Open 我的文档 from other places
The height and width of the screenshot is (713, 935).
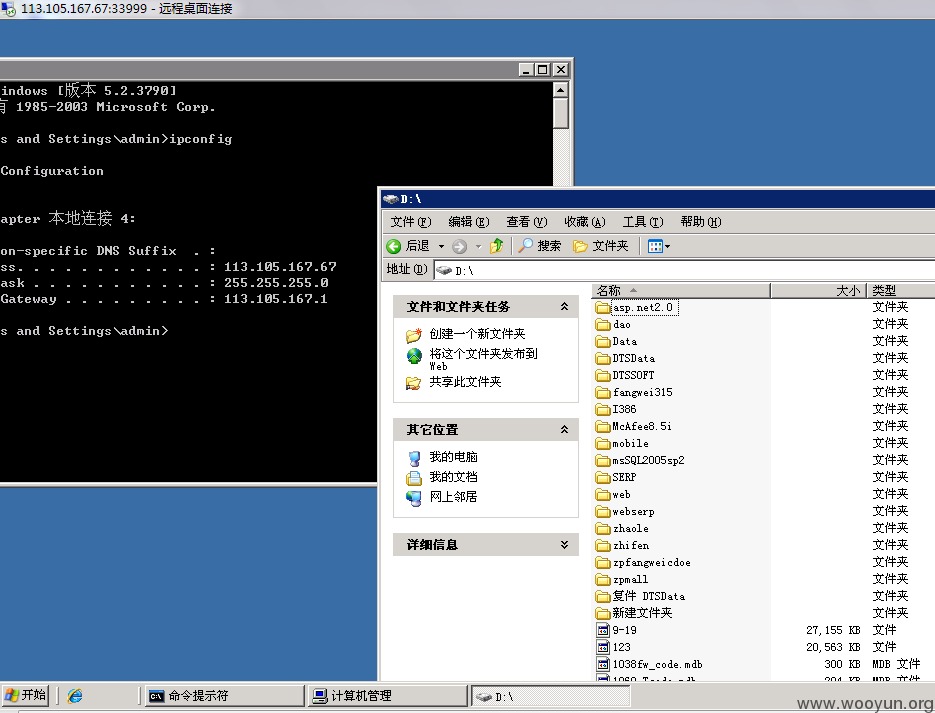[453, 476]
